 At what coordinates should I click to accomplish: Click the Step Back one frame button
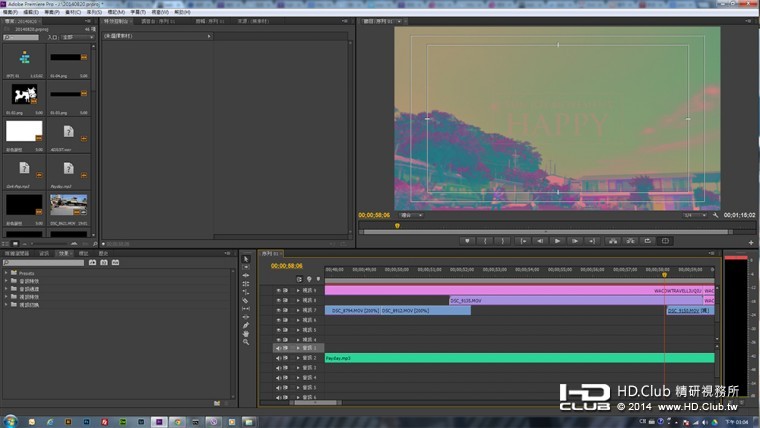pos(540,241)
